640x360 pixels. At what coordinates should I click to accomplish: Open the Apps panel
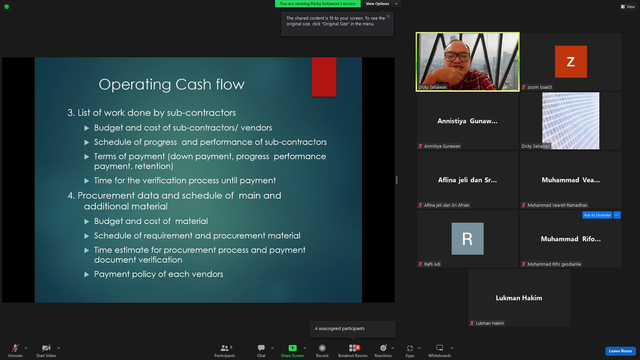tap(409, 350)
